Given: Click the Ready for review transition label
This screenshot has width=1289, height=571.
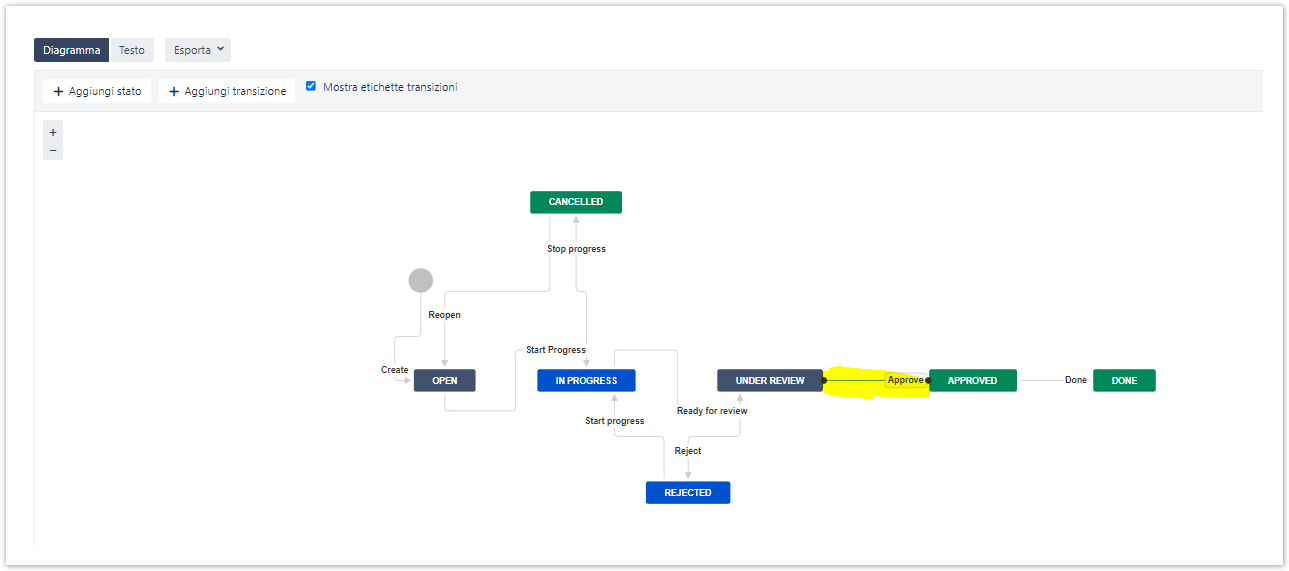Looking at the screenshot, I should tap(712, 411).
